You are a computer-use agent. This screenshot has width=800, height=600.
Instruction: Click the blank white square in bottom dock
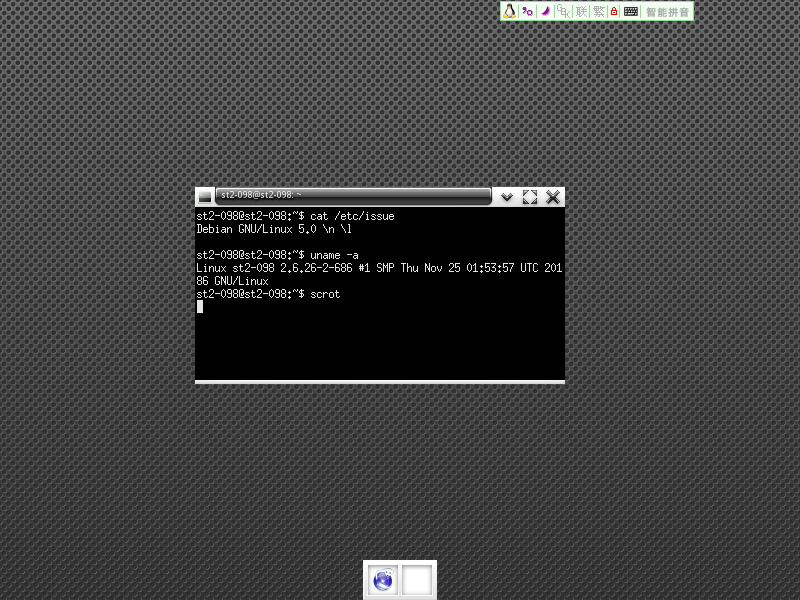pyautogui.click(x=417, y=580)
